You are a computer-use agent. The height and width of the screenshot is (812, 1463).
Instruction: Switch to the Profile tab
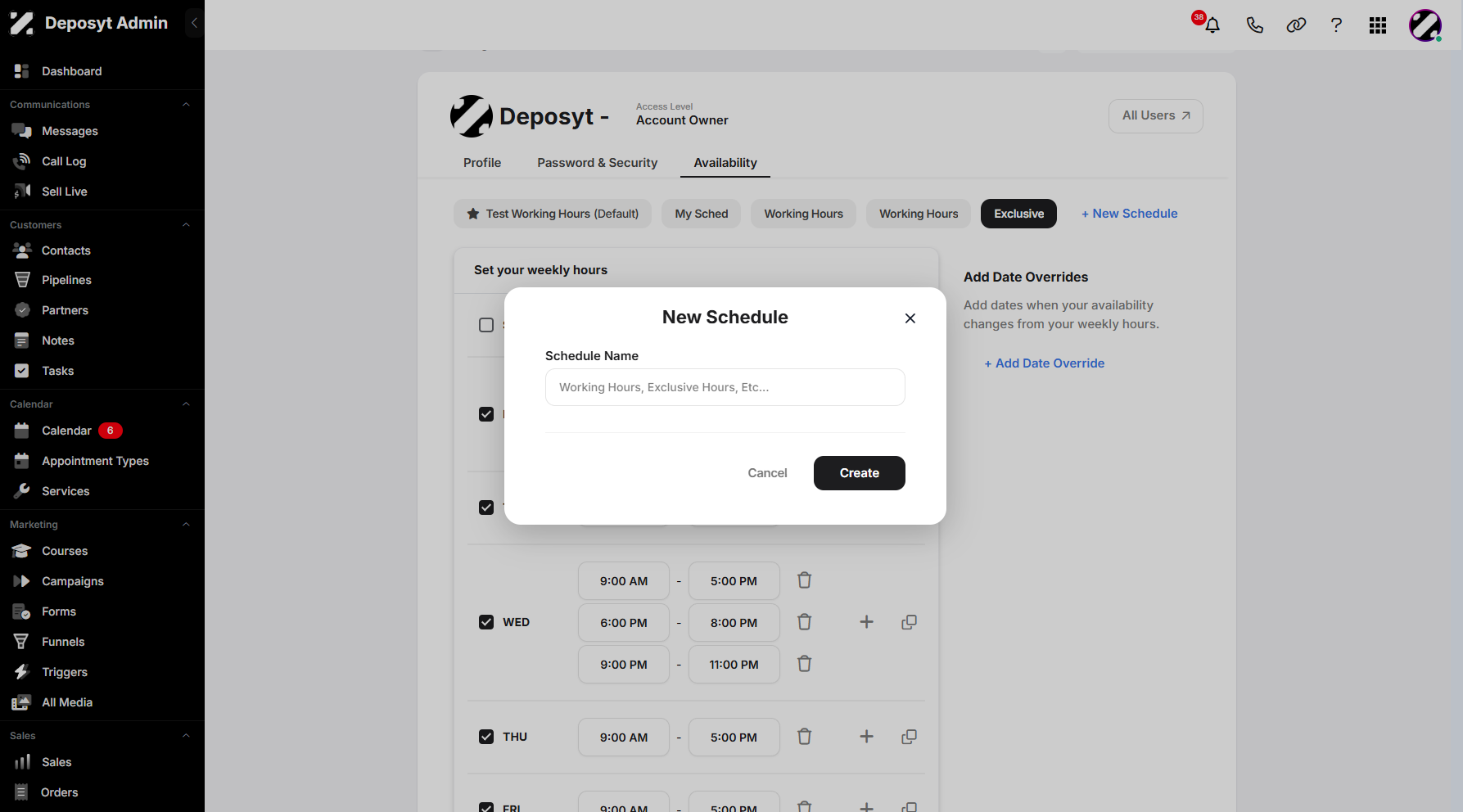point(482,163)
